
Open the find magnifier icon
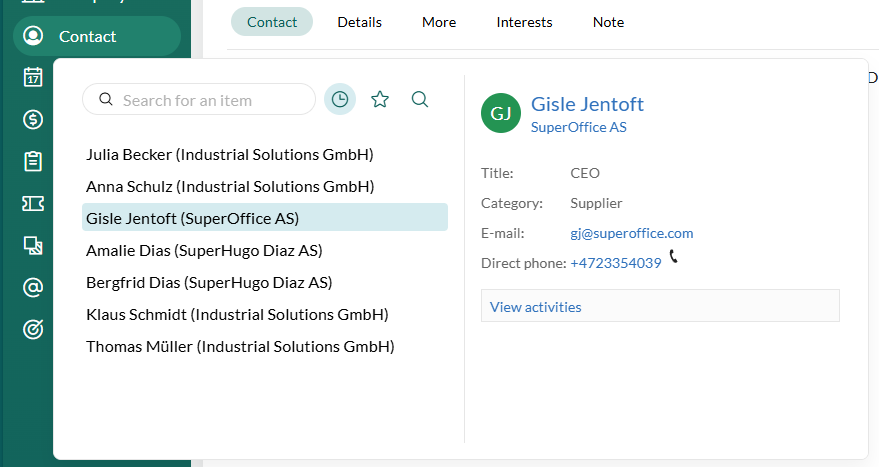pos(420,99)
